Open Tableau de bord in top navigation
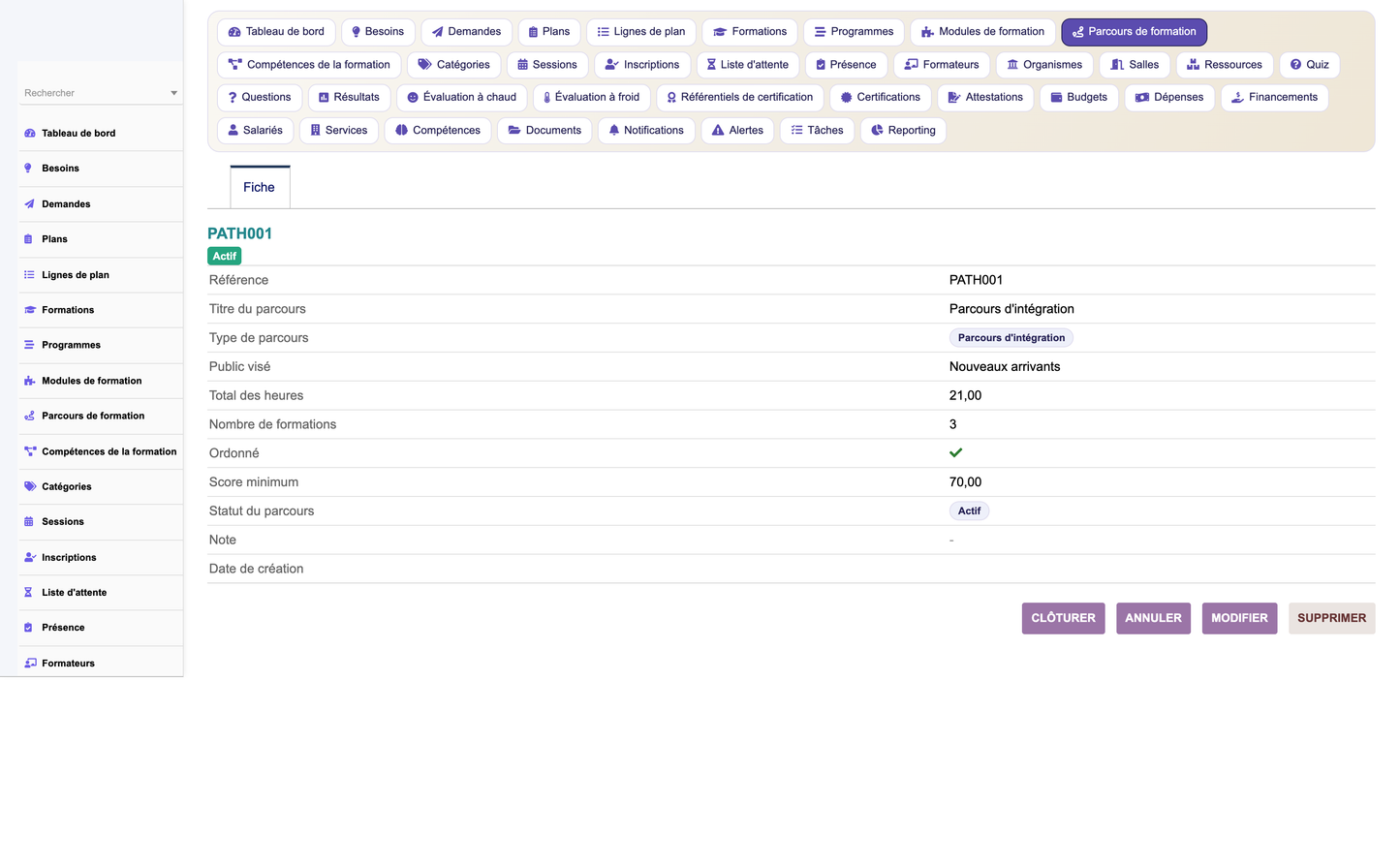 [x=276, y=32]
